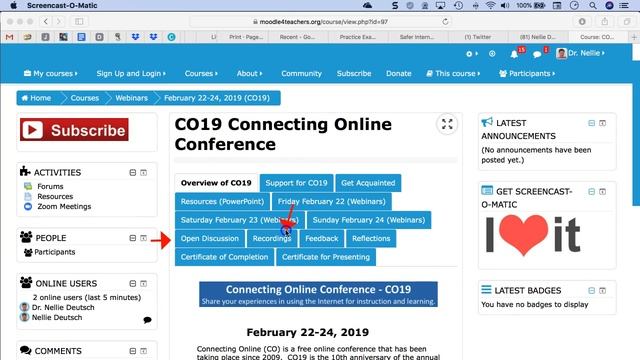Screen dimensions: 640x360
Task: Click the second Dropbox bookmark icon
Action: pyautogui.click(x=153, y=37)
